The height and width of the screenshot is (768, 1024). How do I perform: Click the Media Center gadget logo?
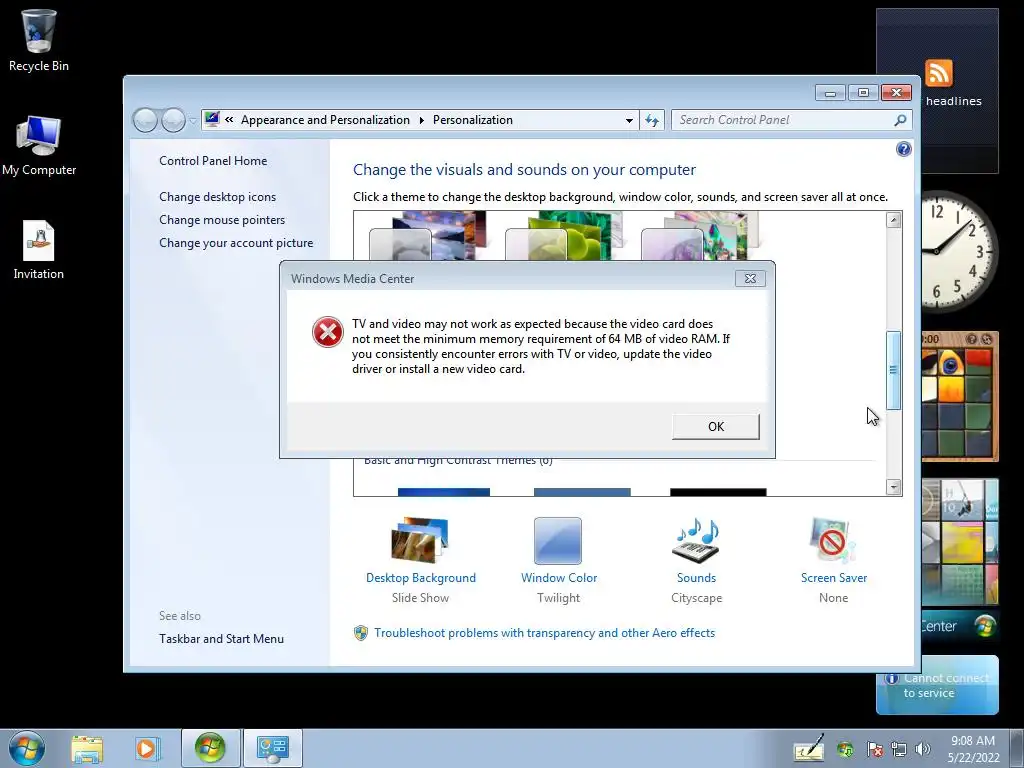[985, 626]
